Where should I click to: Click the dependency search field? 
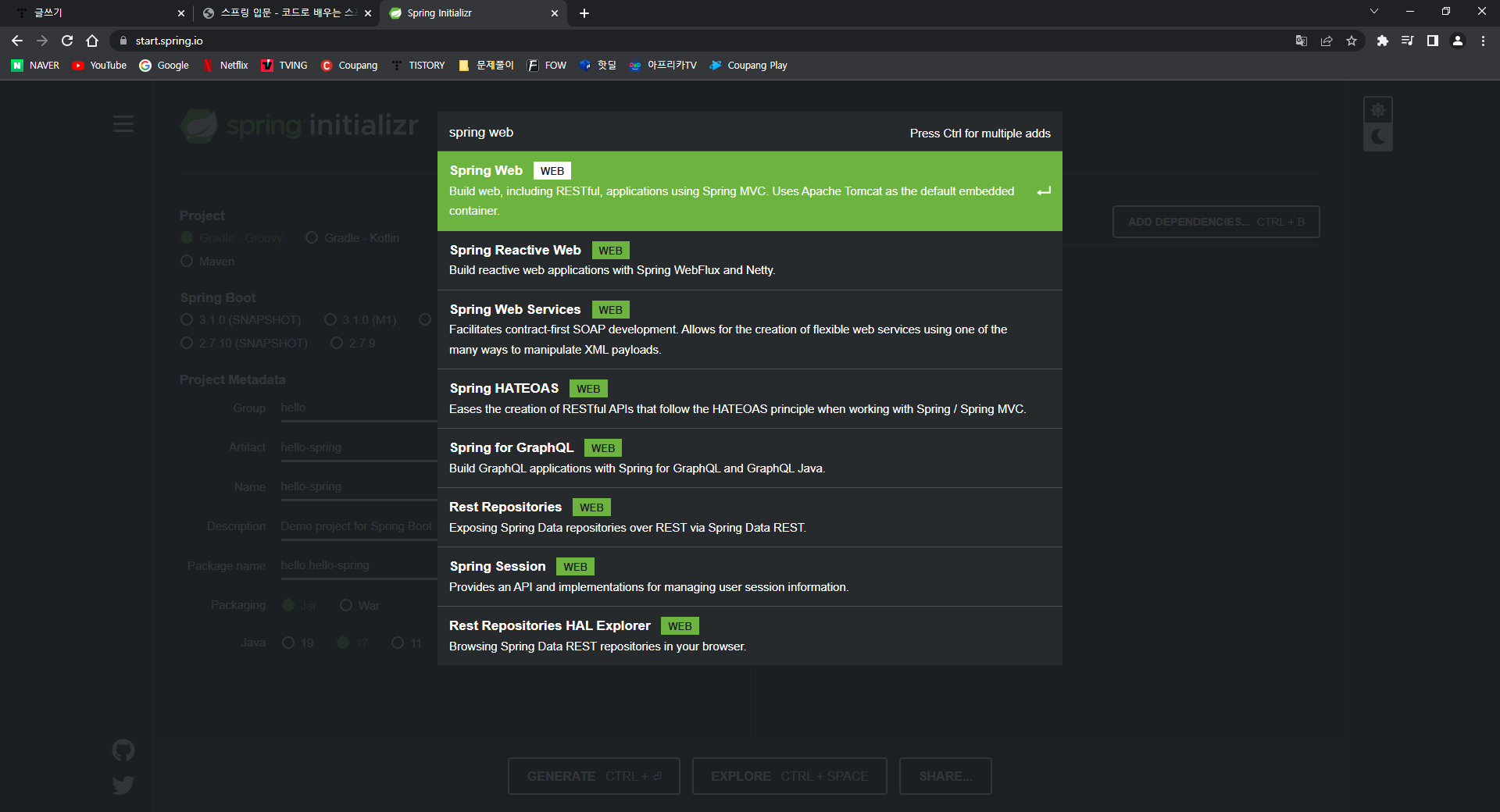click(672, 132)
